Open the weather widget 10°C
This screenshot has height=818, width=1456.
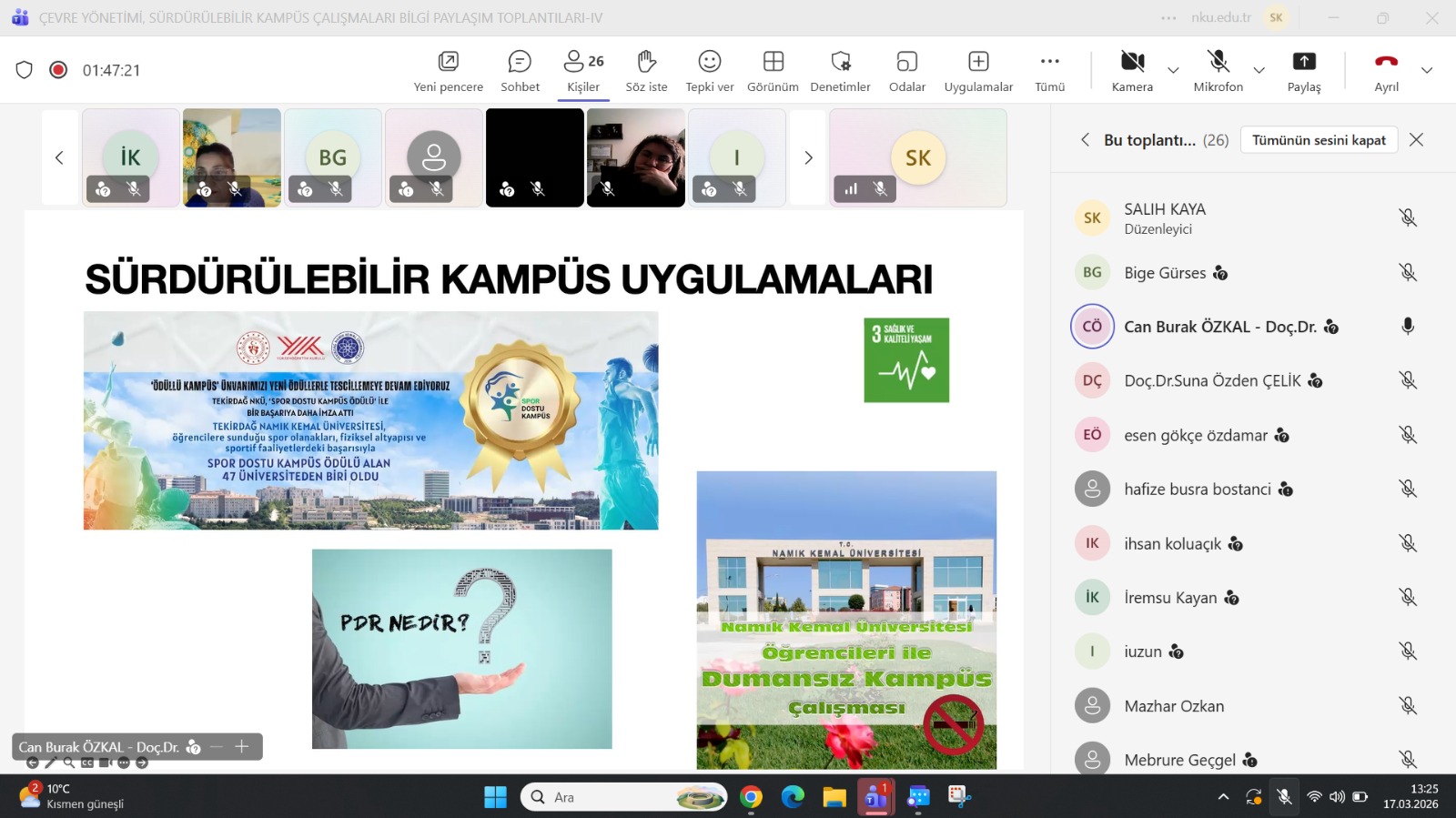[71, 796]
